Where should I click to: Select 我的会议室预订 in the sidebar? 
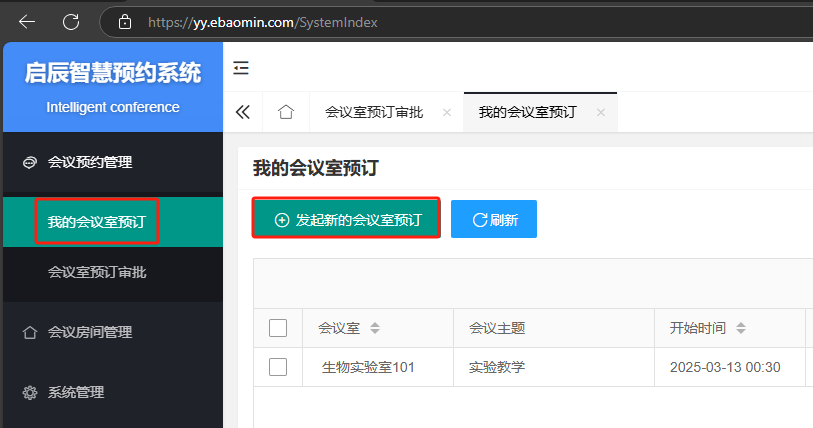pyautogui.click(x=97, y=221)
